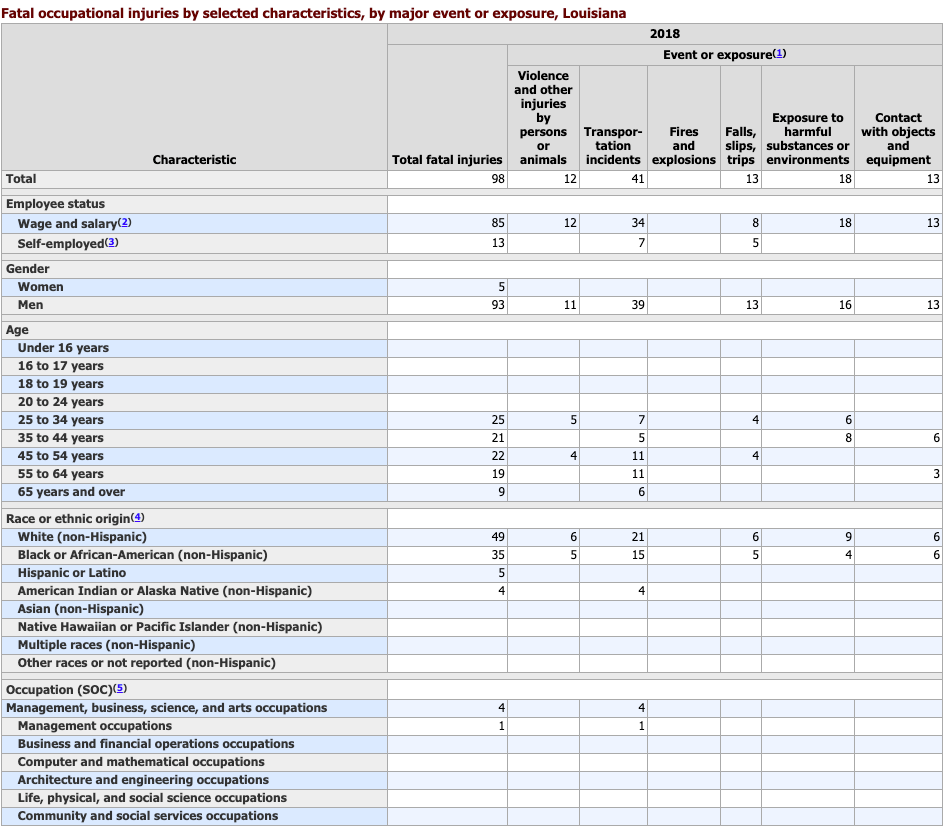Open footnote 5 link by Occupation (SOC)

(x=120, y=688)
